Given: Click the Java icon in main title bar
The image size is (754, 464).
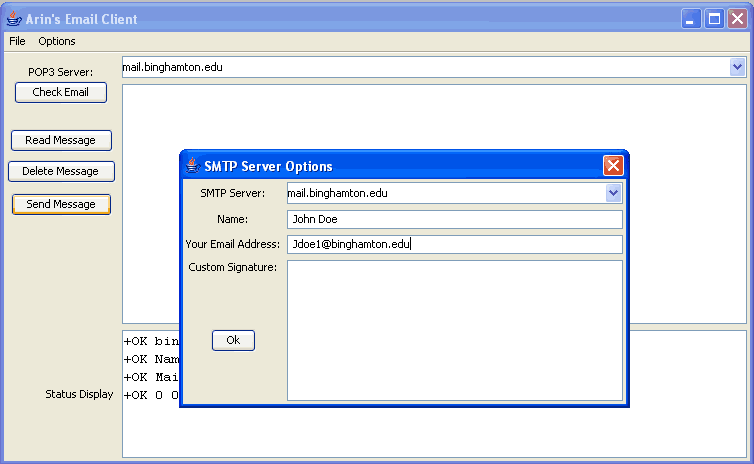Looking at the screenshot, I should tap(14, 19).
